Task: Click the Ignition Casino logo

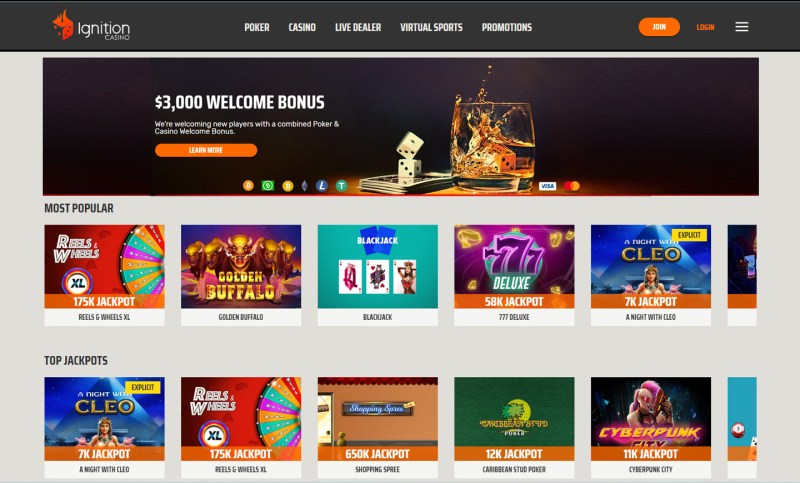Action: click(91, 26)
